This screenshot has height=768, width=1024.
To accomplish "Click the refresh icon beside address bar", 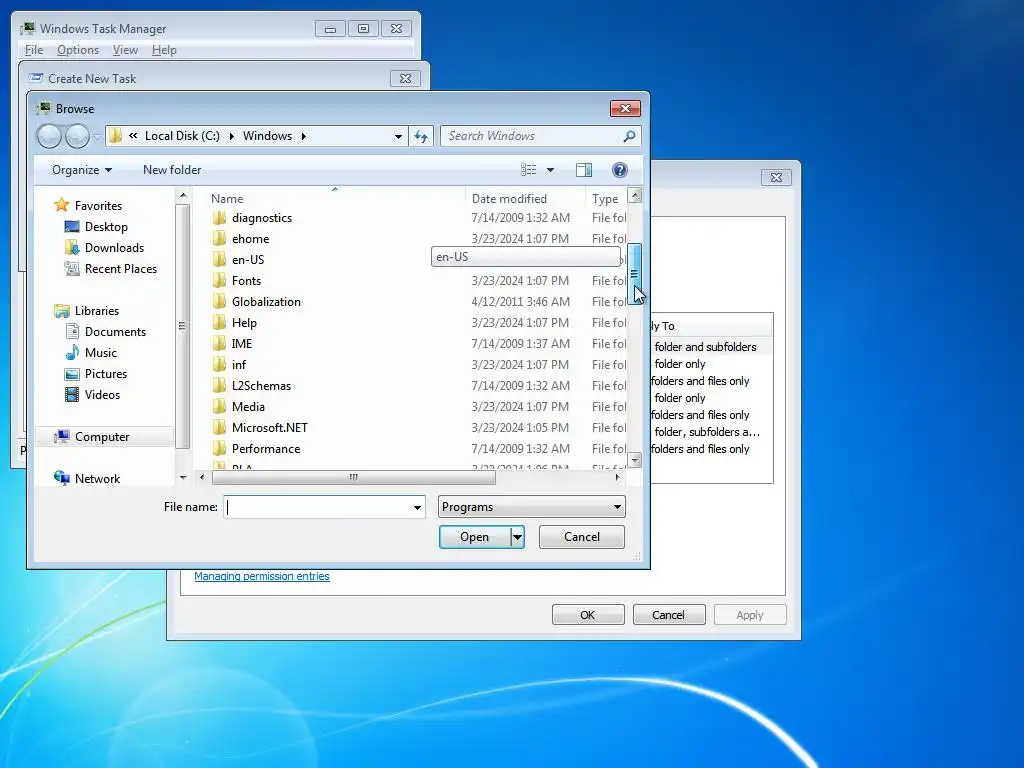I will coord(421,136).
